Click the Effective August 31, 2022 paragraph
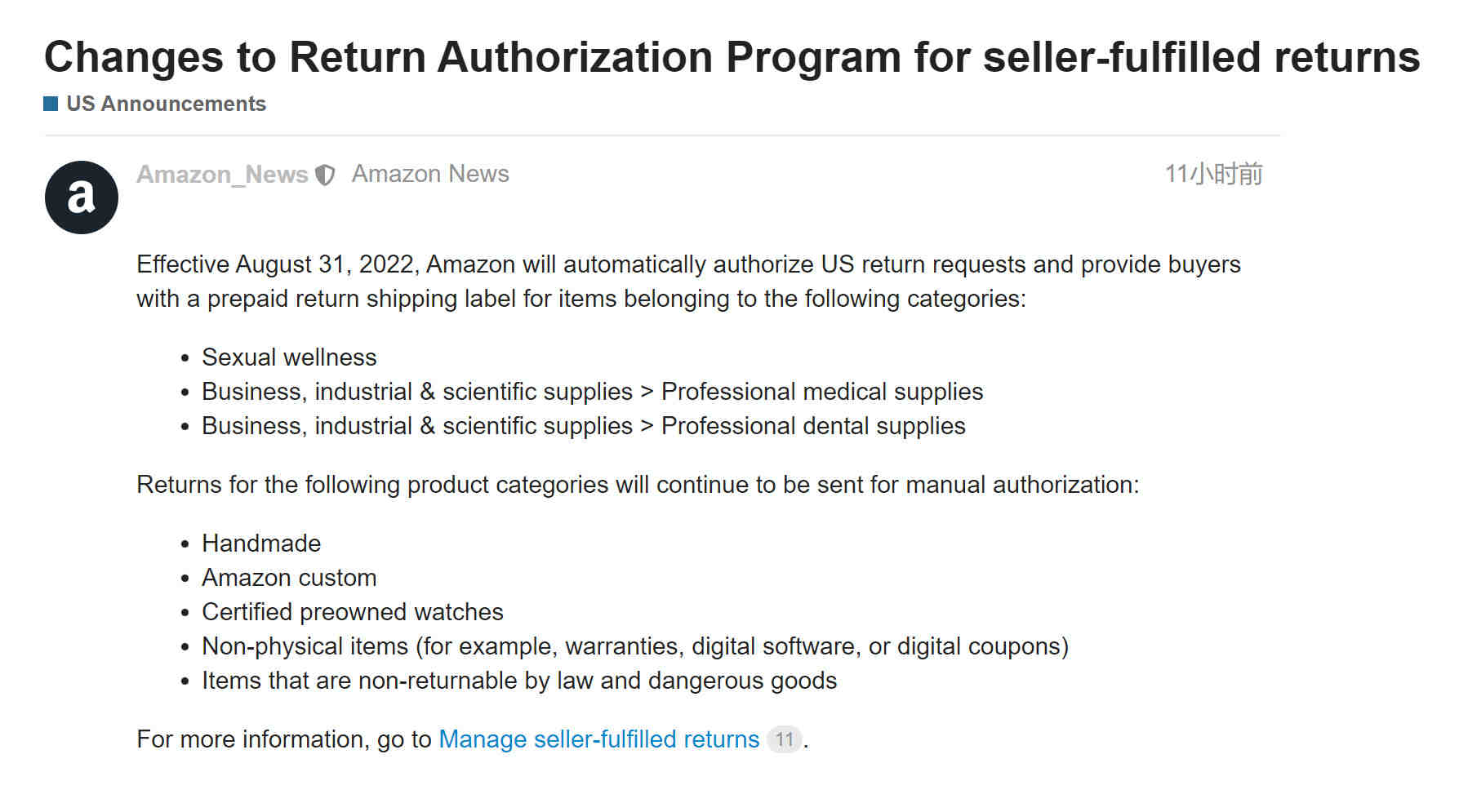This screenshot has width=1468, height=812. (688, 282)
